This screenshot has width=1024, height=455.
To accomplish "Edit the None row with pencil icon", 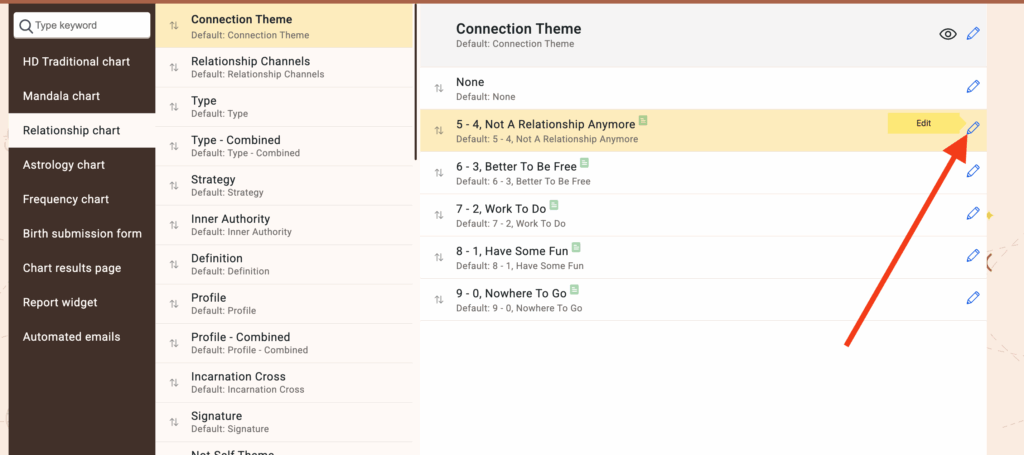I will 973,88.
